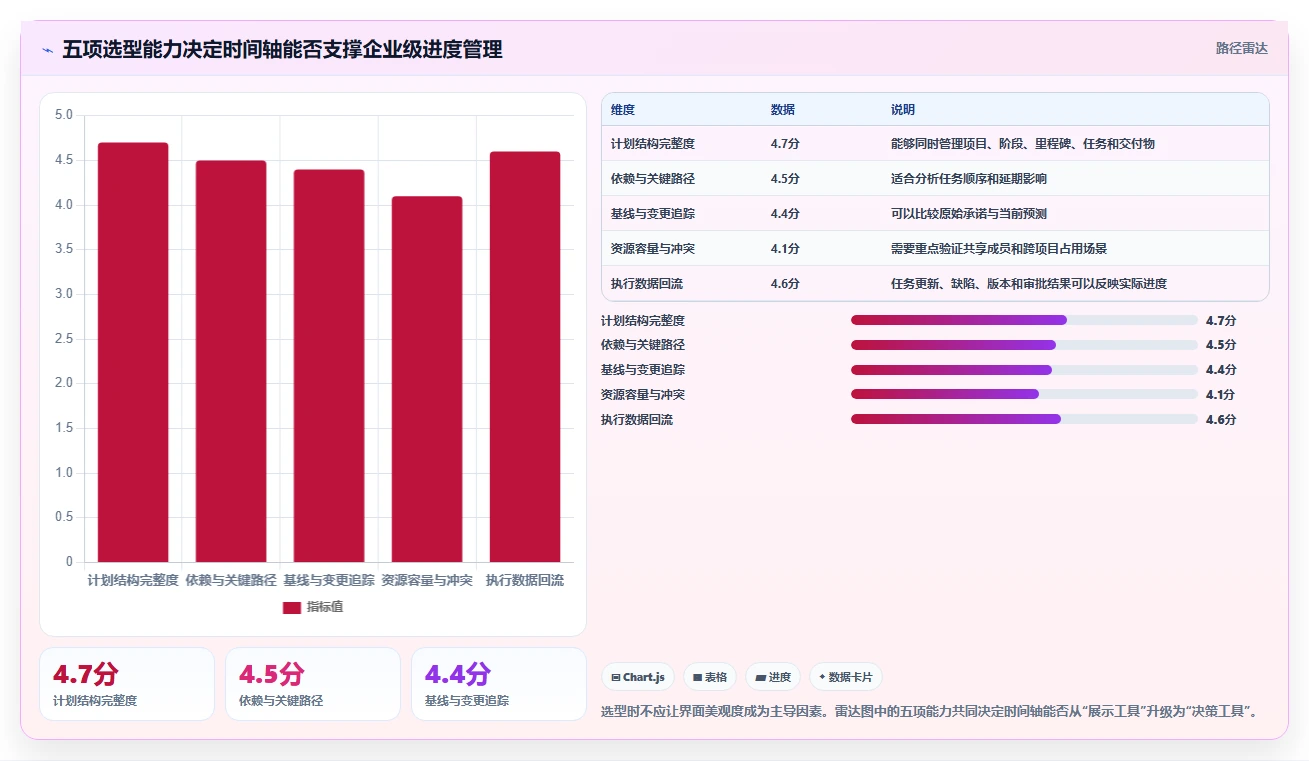The image size is (1309, 761).
Task: Click 4.1分 value beside the progress bar
Action: (x=1221, y=395)
